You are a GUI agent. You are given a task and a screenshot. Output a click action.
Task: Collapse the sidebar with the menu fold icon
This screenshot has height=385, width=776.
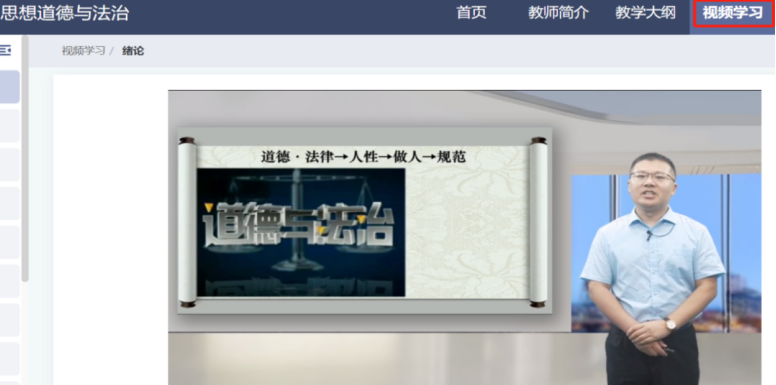tap(5, 50)
